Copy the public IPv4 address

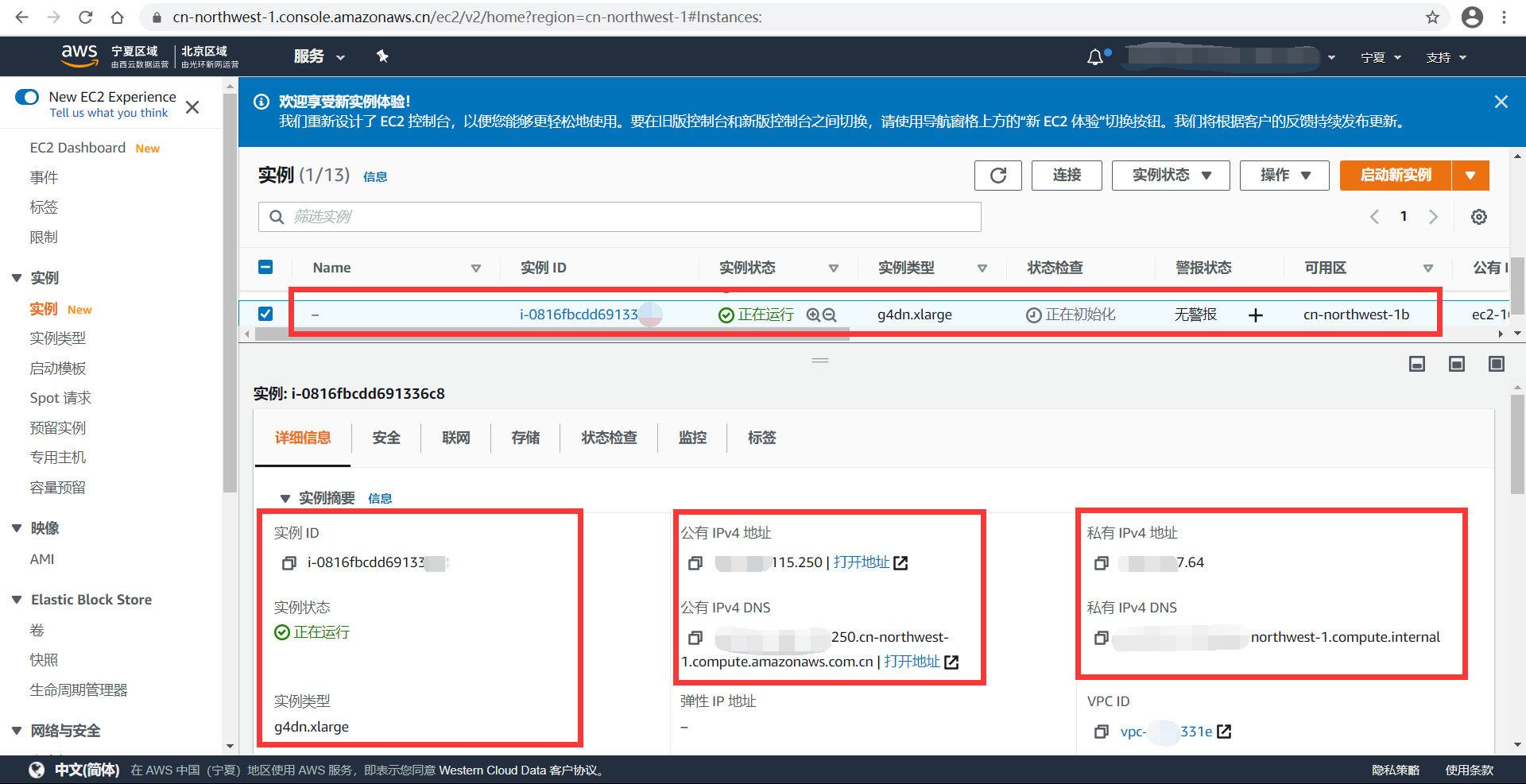(695, 562)
